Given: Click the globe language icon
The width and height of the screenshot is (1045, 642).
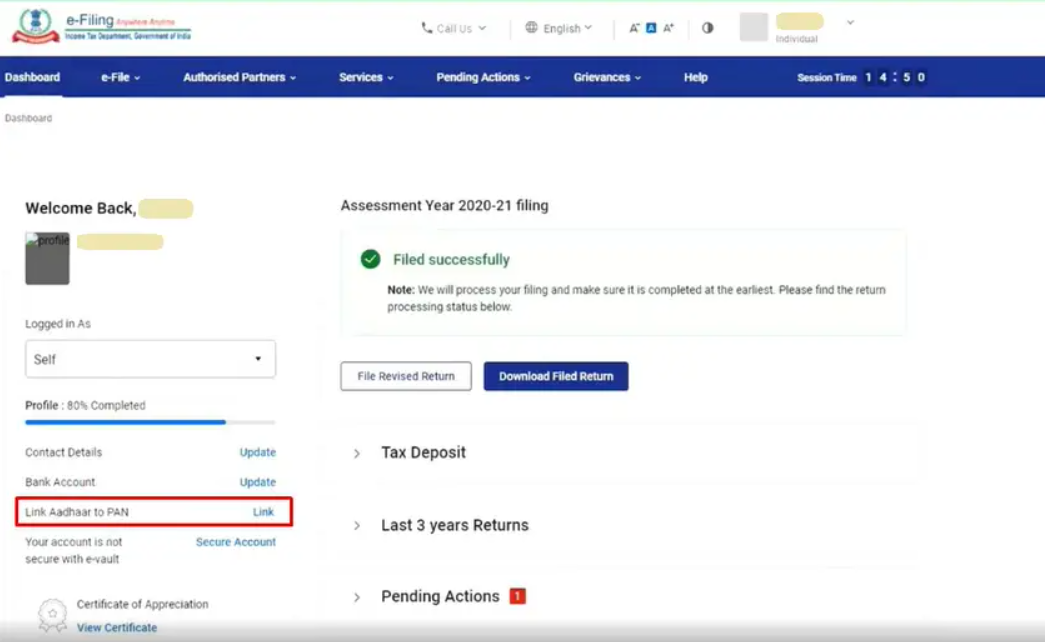Looking at the screenshot, I should coord(531,28).
